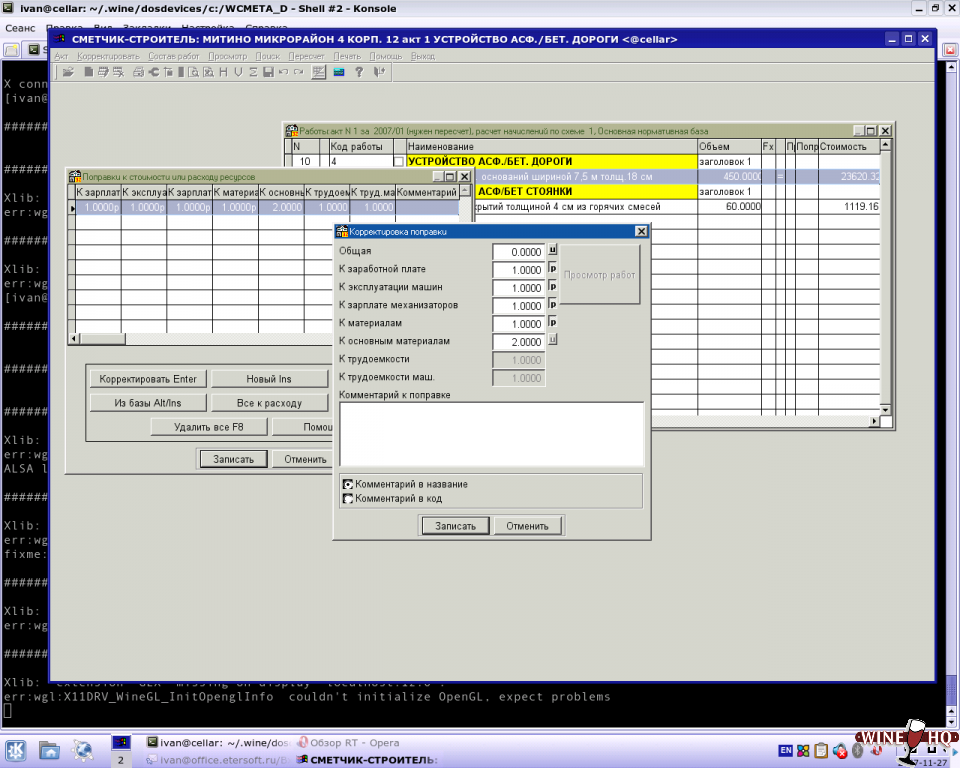The height and width of the screenshot is (768, 960).
Task: Open the 'Корректировать' menu
Action: click(109, 56)
